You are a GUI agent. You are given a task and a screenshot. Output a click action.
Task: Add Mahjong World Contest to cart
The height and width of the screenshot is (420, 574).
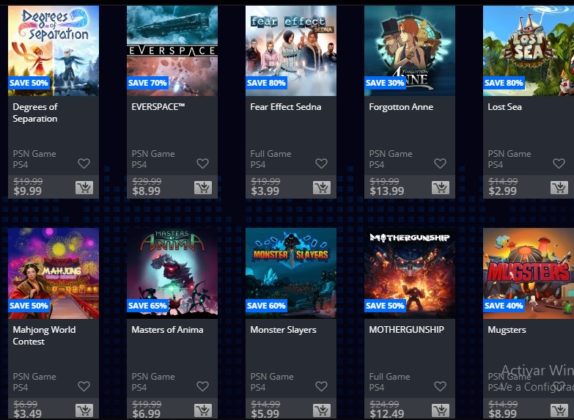[x=84, y=410]
